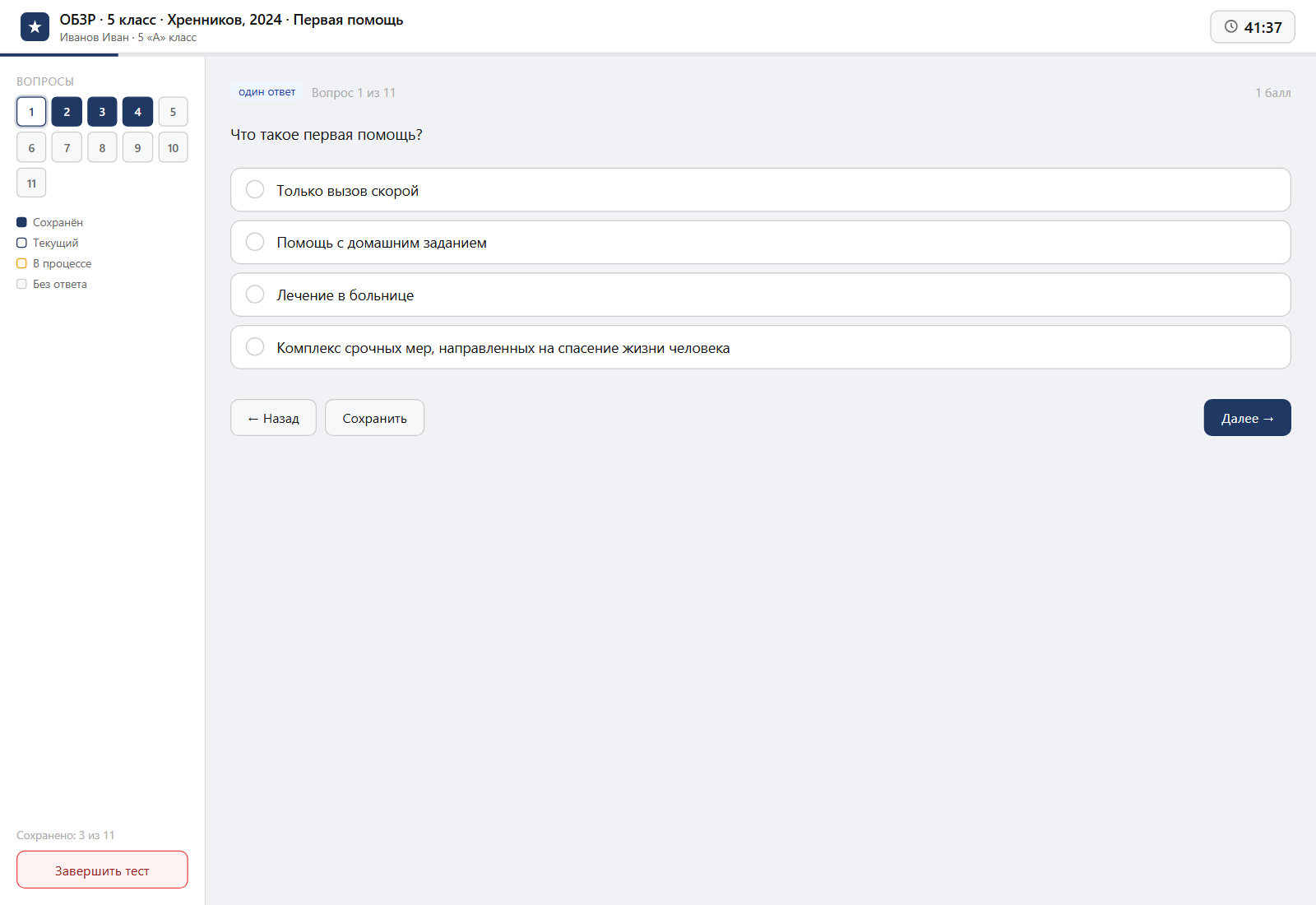Screen dimensions: 1316x905
Task: Click the 'Сохранено: 3 из 11' status
Action: pyautogui.click(x=66, y=835)
